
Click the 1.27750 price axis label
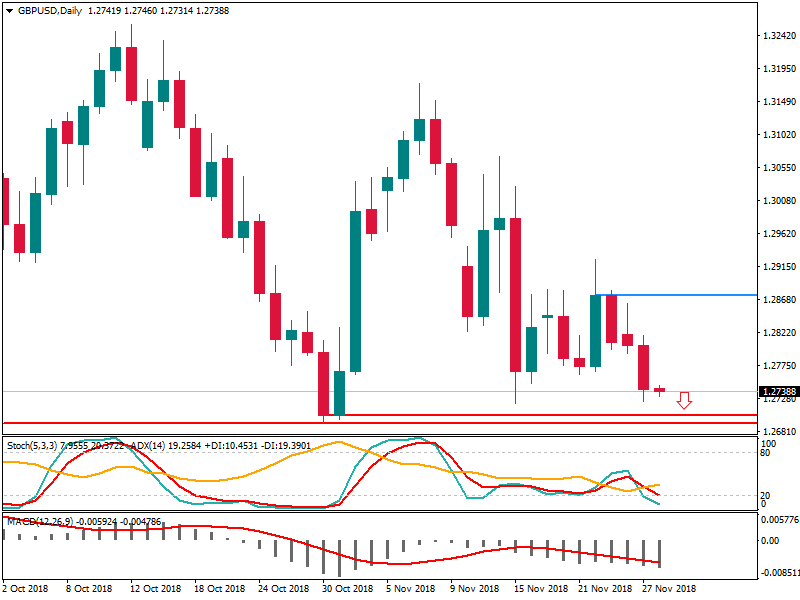click(779, 365)
